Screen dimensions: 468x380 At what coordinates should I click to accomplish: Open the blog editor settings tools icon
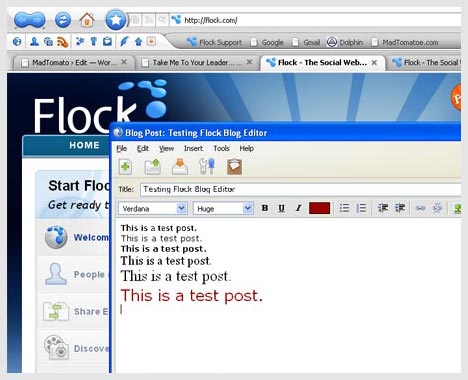(207, 166)
